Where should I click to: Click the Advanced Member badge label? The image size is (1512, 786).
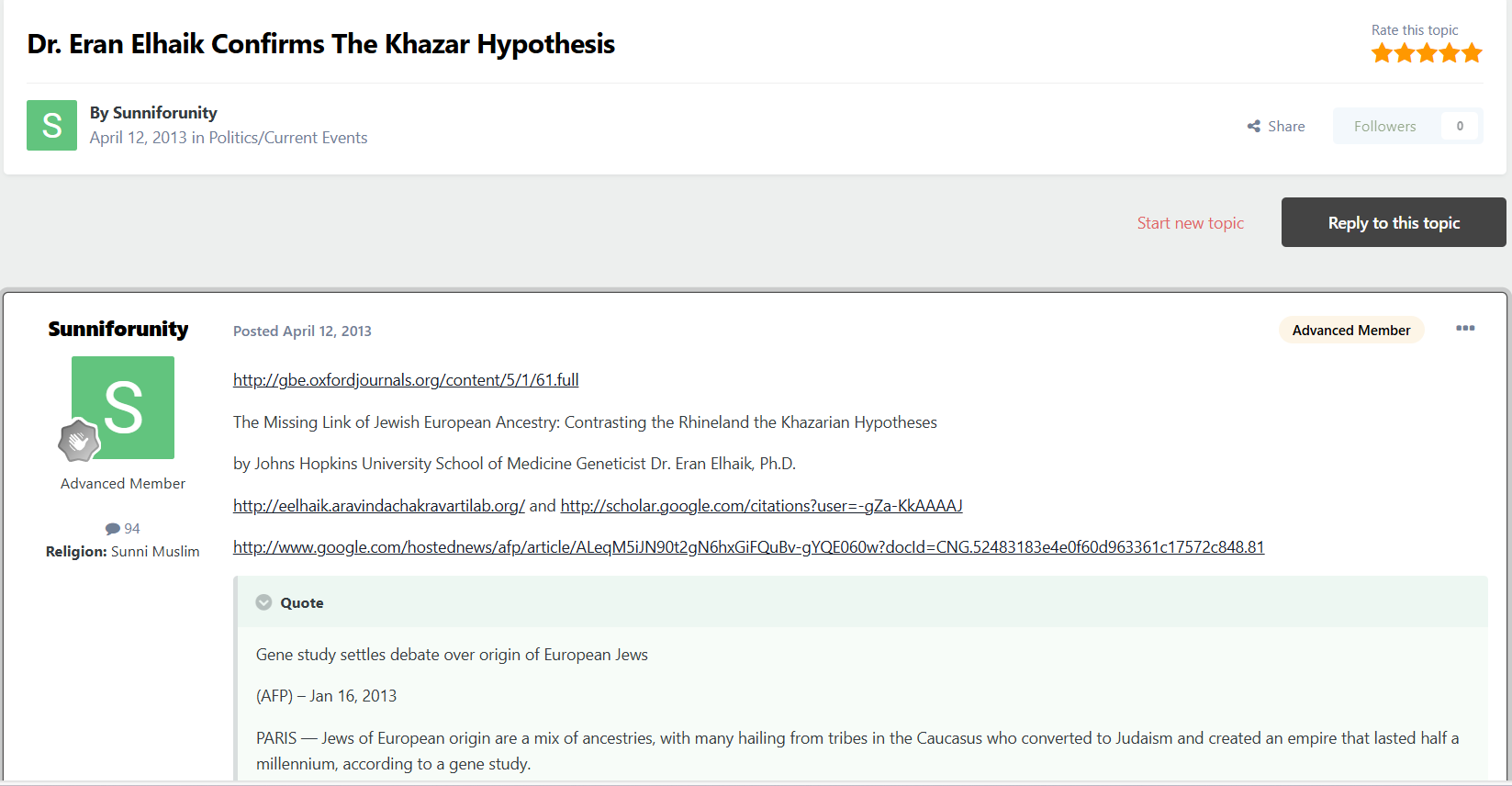click(x=1351, y=331)
